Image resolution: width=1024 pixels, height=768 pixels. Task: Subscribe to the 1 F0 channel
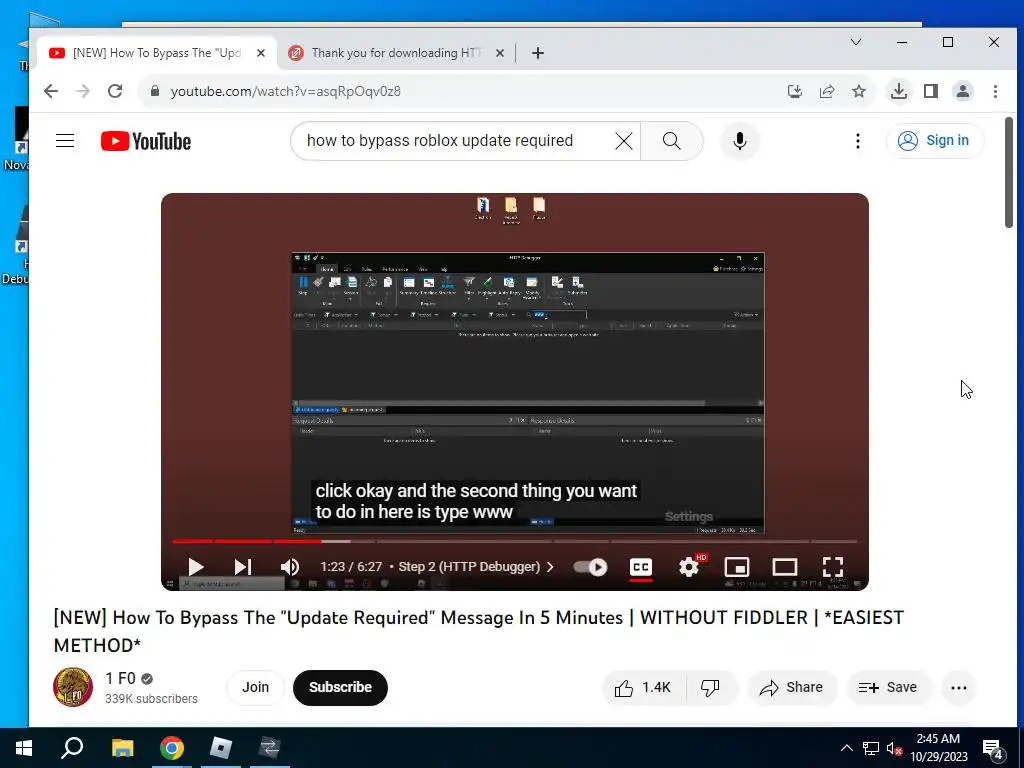[340, 687]
